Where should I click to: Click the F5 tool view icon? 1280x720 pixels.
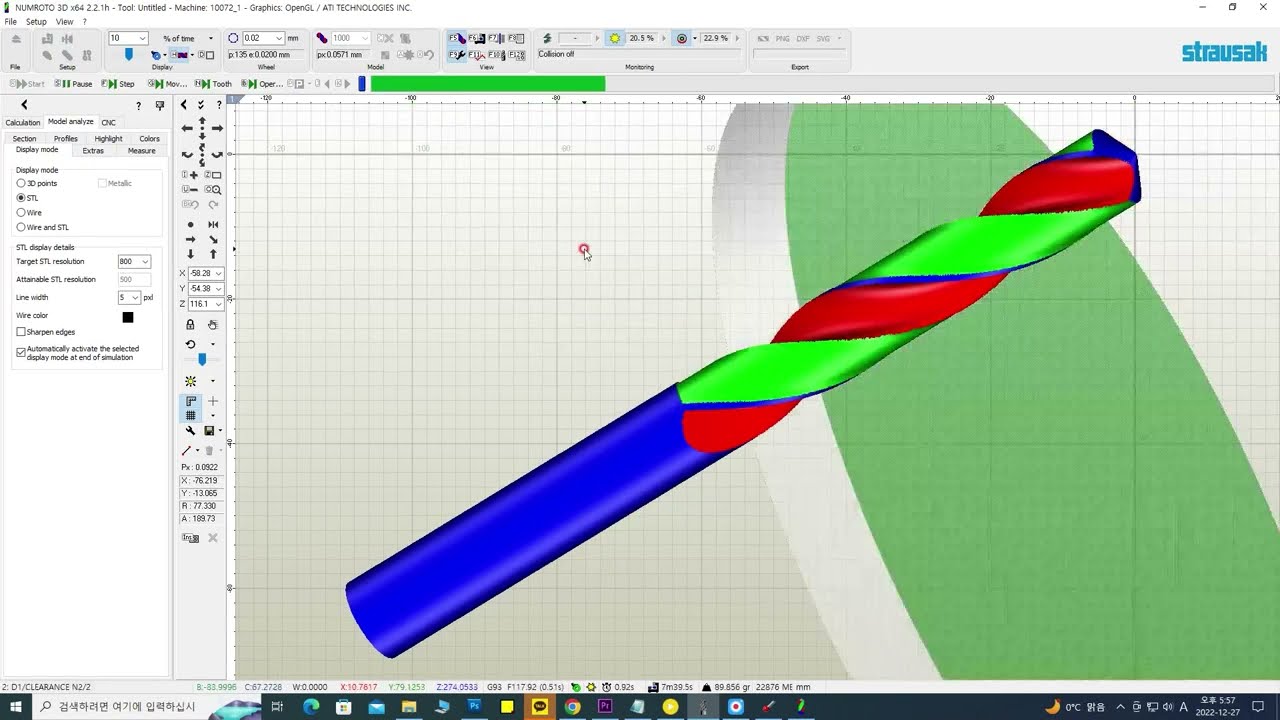pyautogui.click(x=457, y=39)
